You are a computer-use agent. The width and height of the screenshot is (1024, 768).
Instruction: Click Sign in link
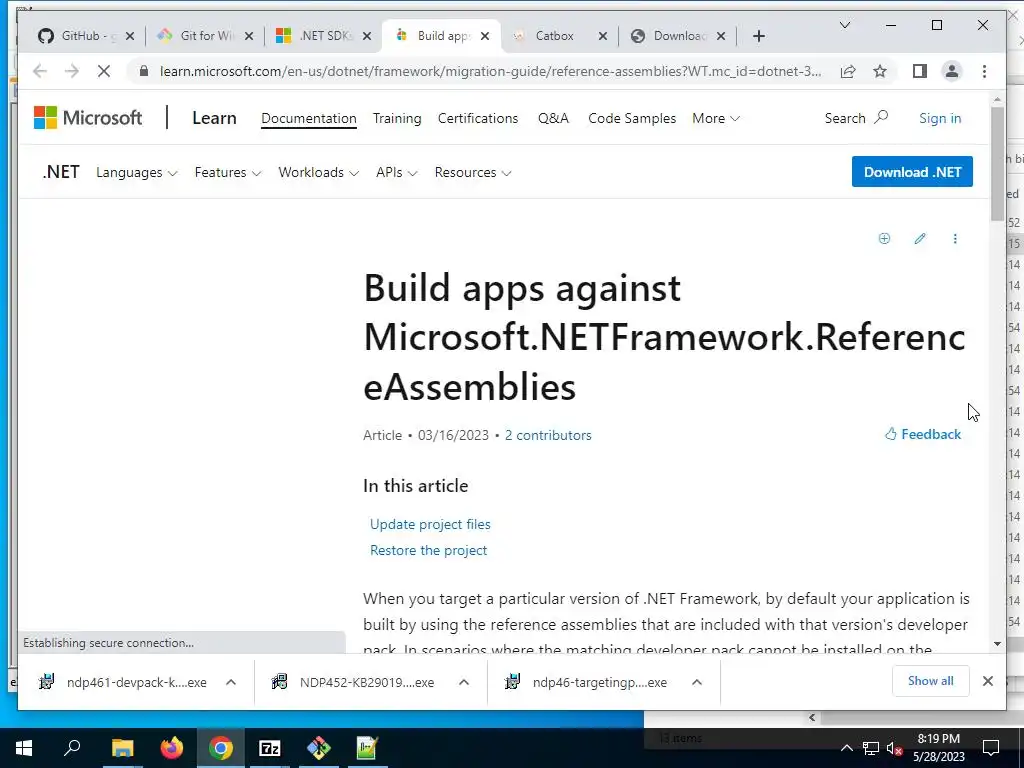(x=940, y=118)
